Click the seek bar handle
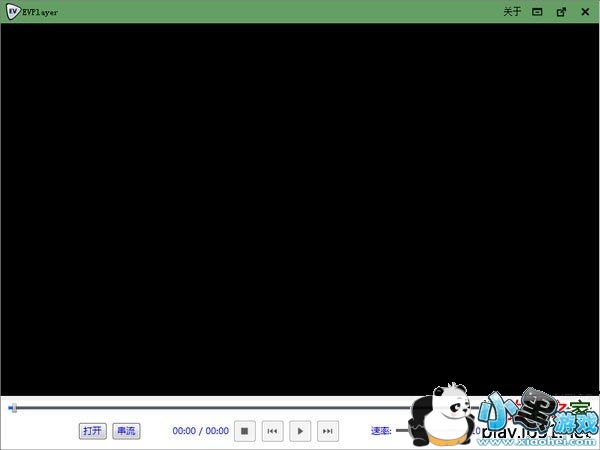Image resolution: width=600 pixels, height=450 pixels. 13,408
